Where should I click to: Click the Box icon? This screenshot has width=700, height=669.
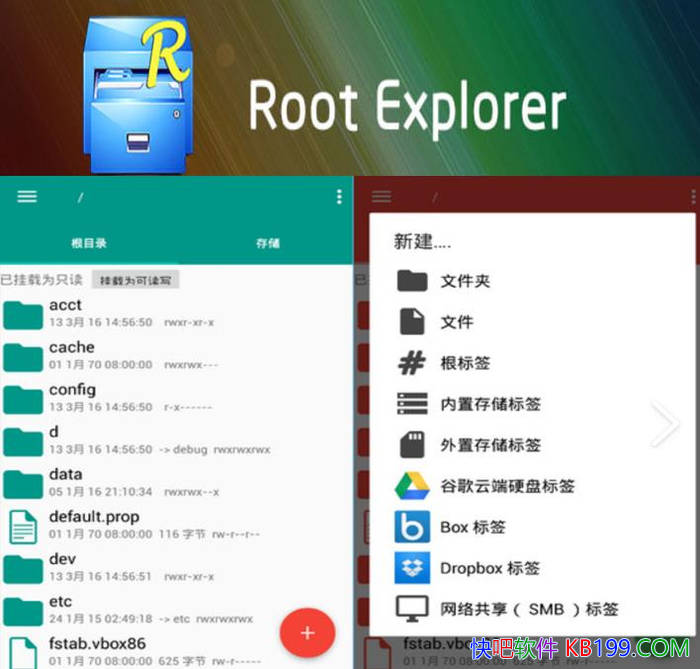(412, 527)
